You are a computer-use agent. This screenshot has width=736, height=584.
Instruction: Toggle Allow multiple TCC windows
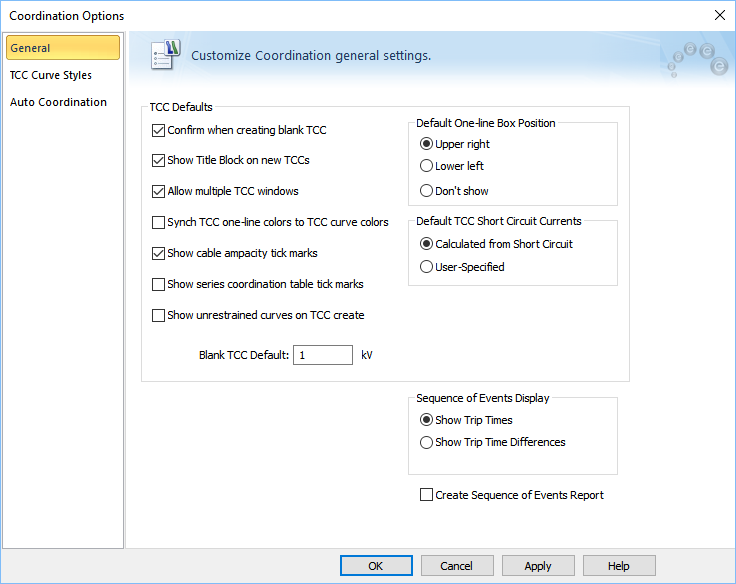pos(158,191)
